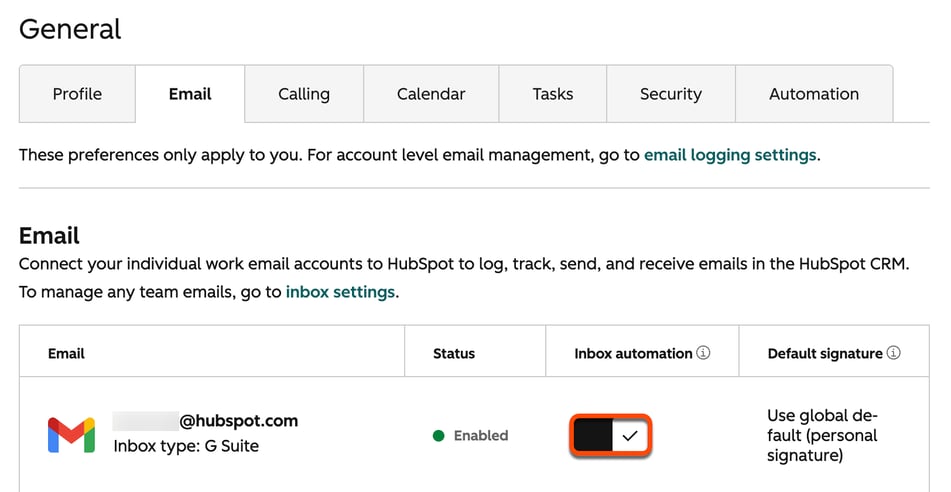Select the @hubspot.com email address
The height and width of the screenshot is (492, 951).
[205, 421]
